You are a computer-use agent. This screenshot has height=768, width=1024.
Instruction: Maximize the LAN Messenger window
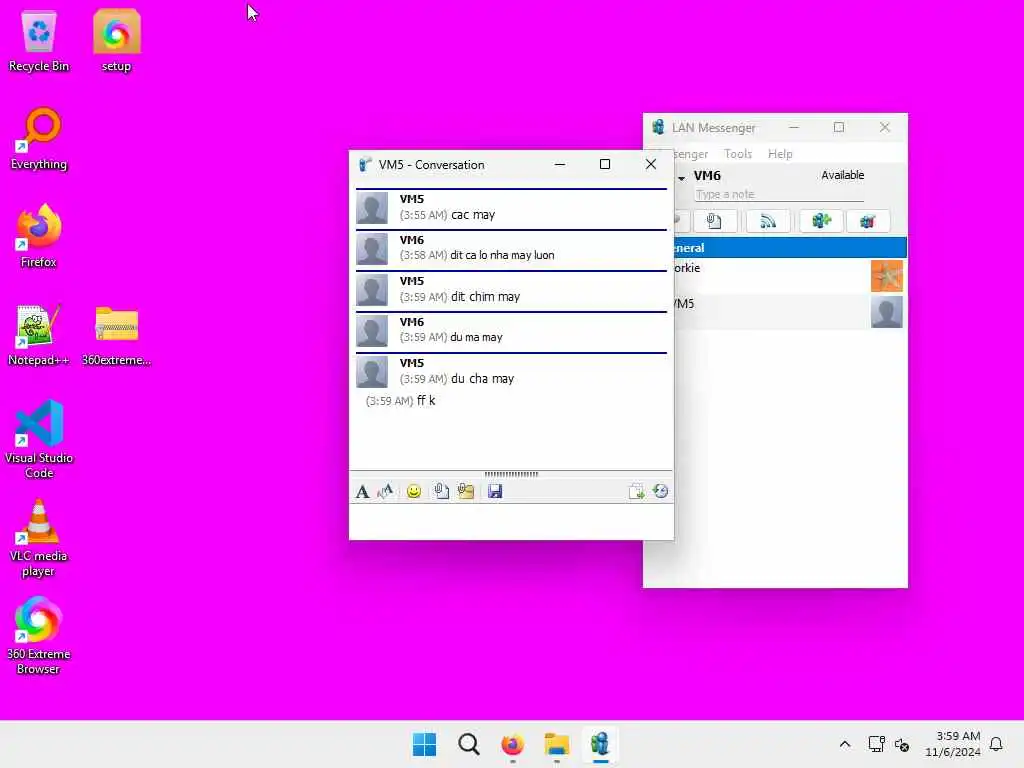(x=839, y=127)
